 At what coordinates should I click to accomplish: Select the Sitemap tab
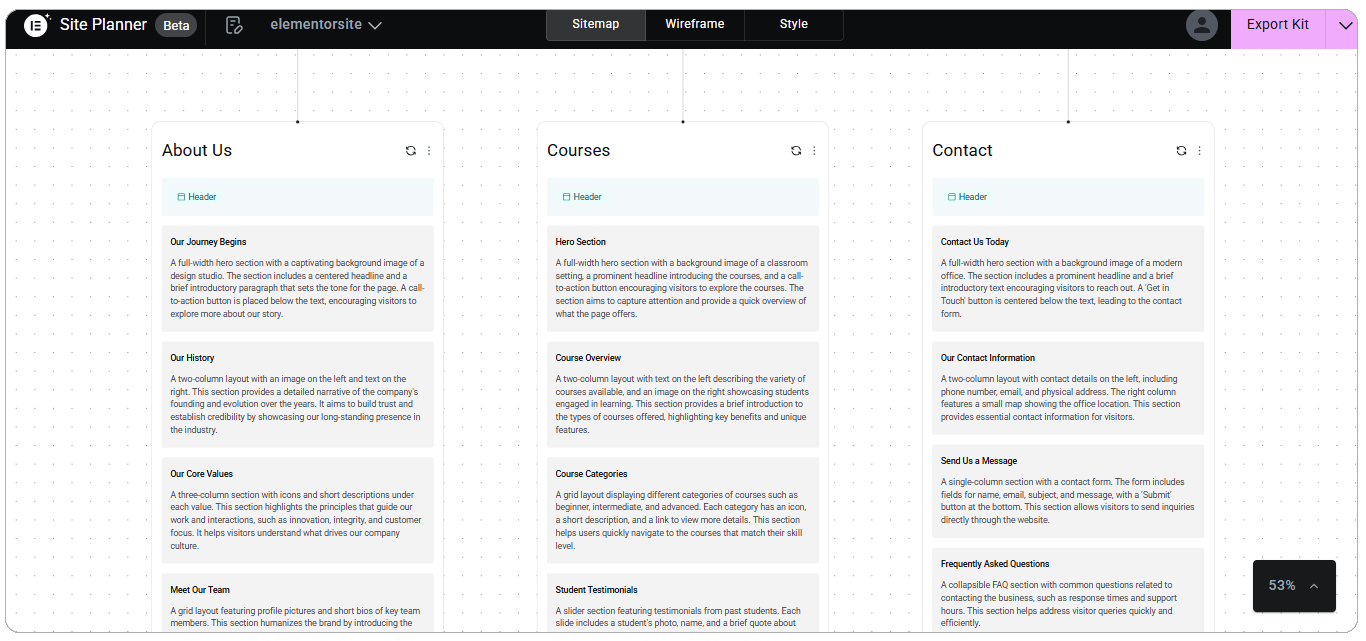[595, 24]
